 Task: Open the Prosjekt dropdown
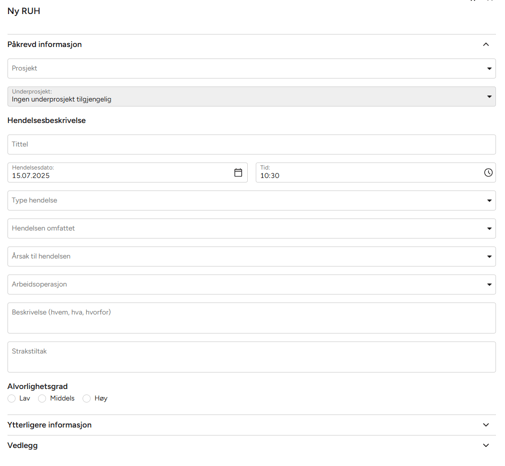[251, 68]
